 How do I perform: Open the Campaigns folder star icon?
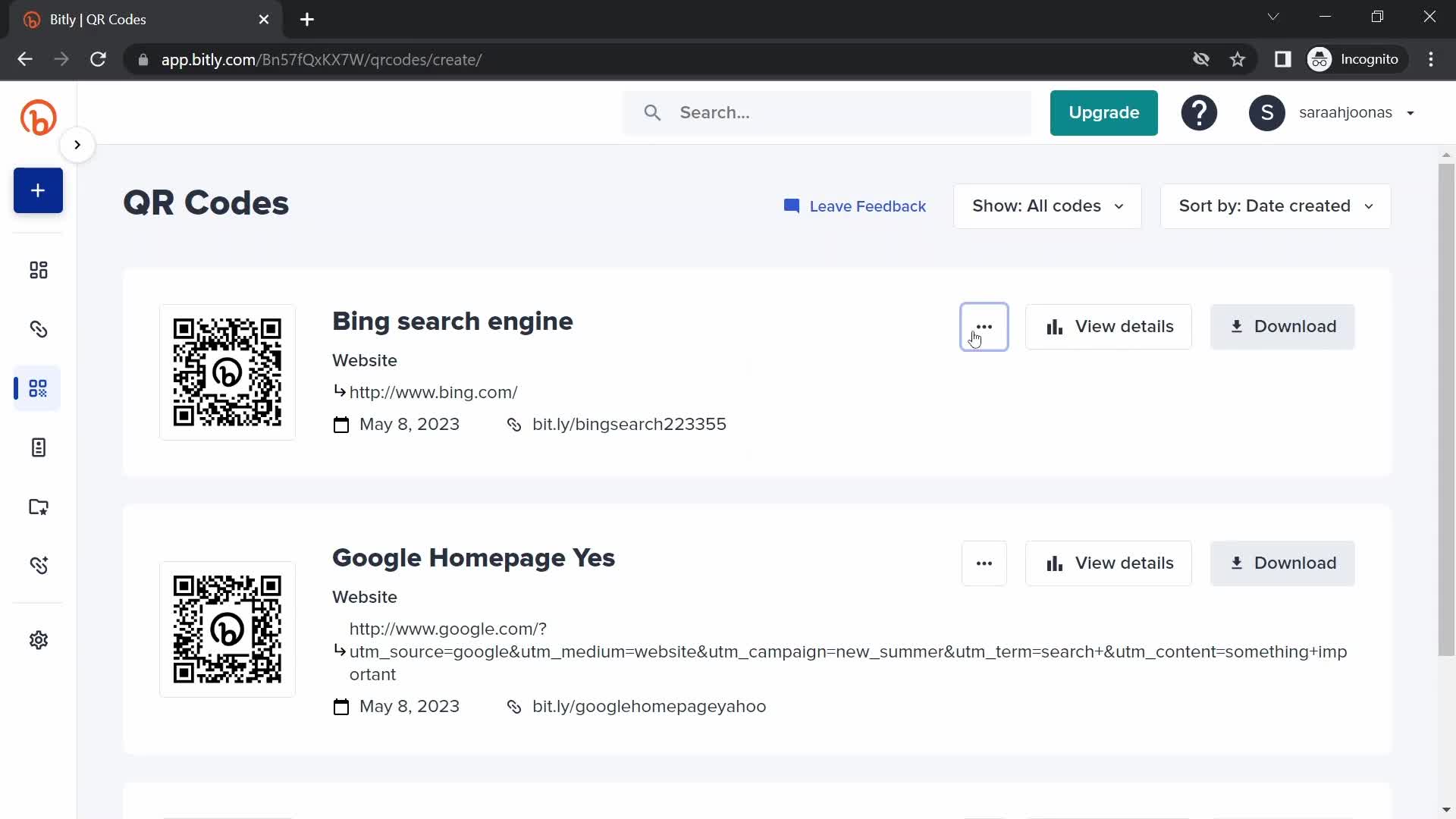[x=38, y=507]
